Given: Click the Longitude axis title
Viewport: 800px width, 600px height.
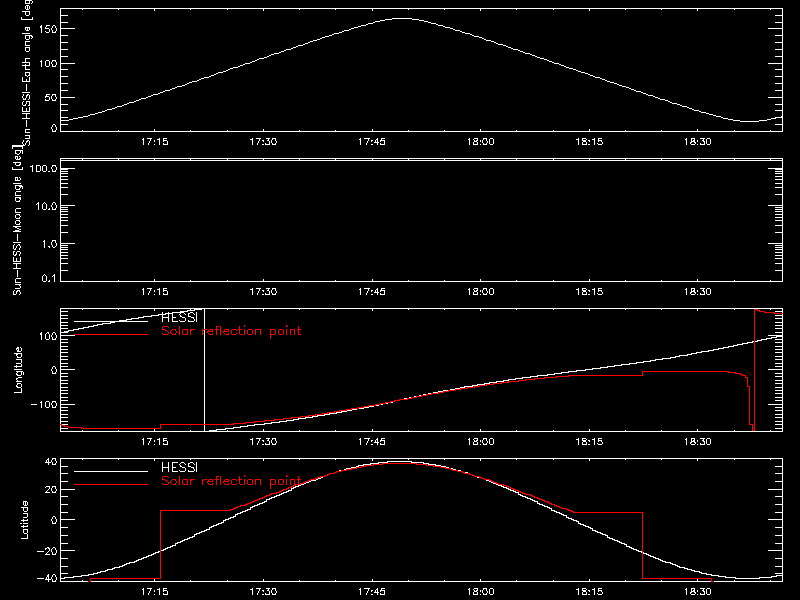Looking at the screenshot, I should [18, 370].
